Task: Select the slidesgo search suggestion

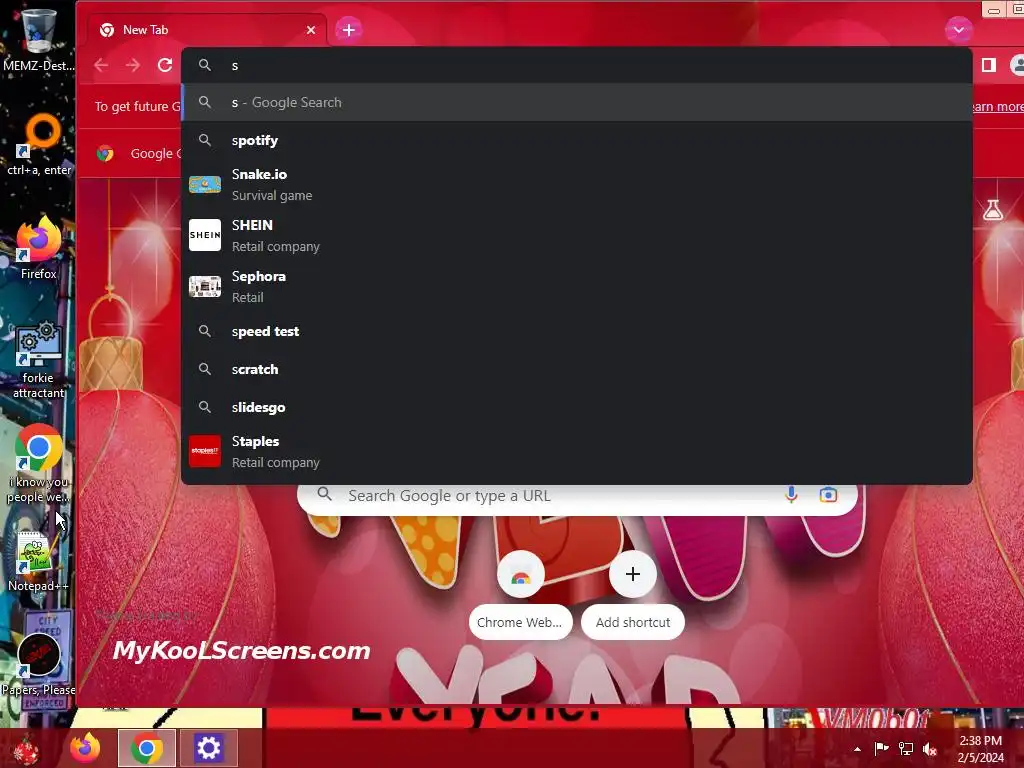Action: pos(577,407)
